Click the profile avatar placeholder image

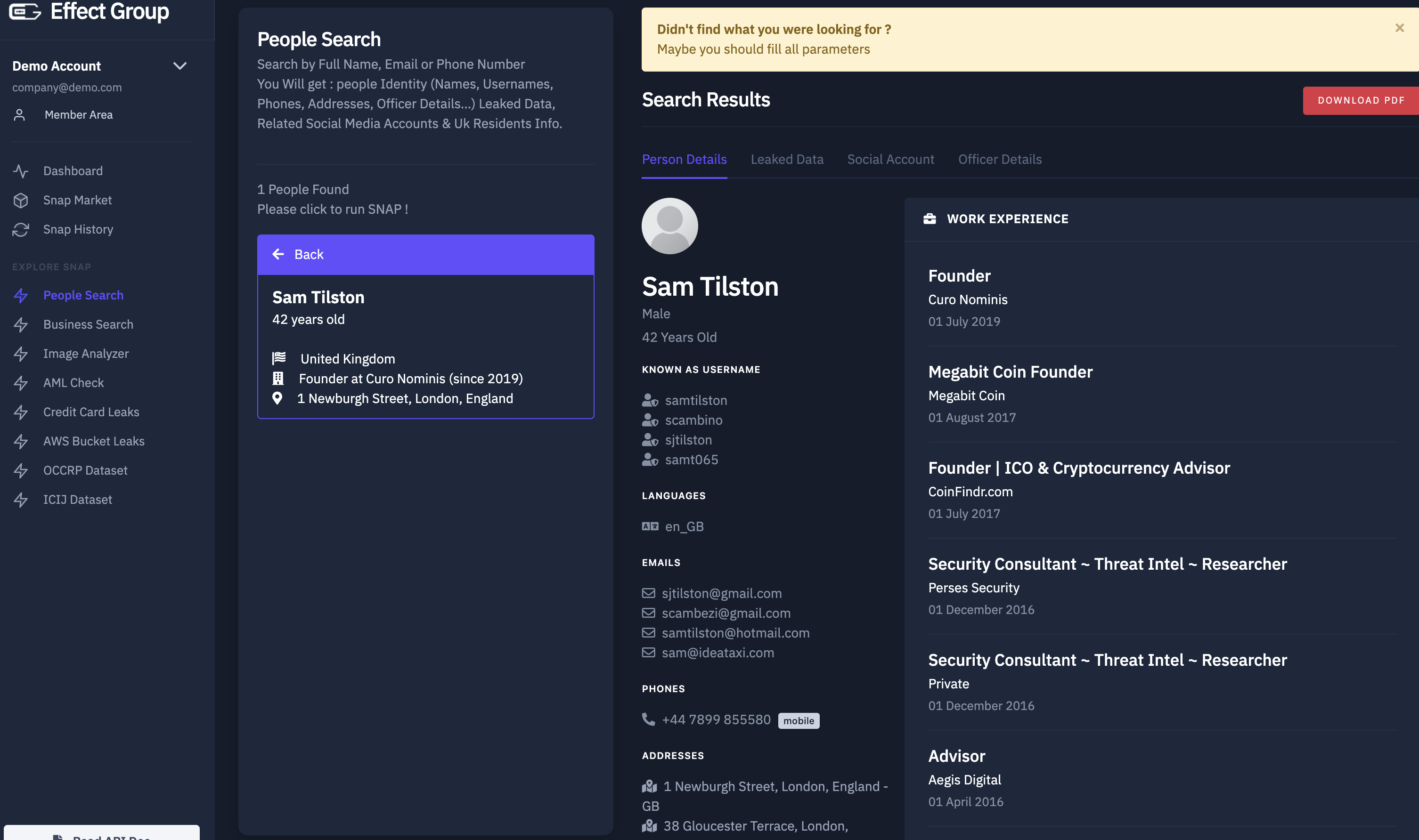[669, 226]
